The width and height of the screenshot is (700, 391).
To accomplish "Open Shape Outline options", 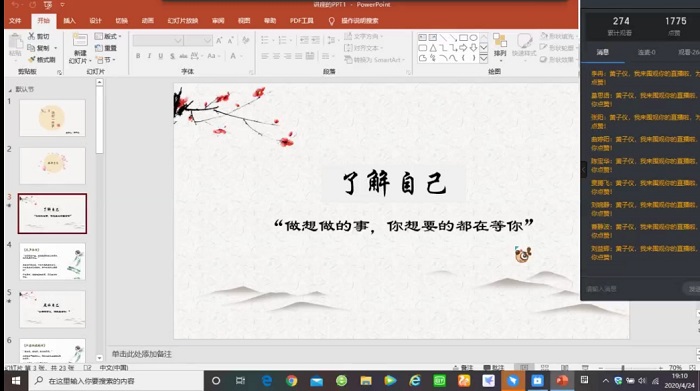I will [558, 48].
